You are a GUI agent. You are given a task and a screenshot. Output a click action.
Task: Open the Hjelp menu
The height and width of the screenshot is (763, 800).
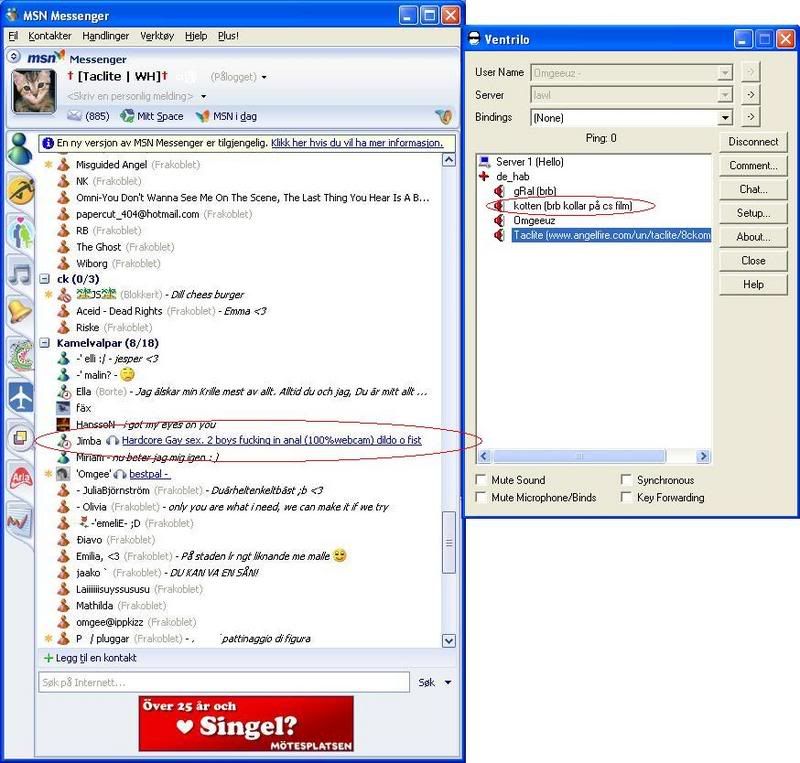point(196,36)
